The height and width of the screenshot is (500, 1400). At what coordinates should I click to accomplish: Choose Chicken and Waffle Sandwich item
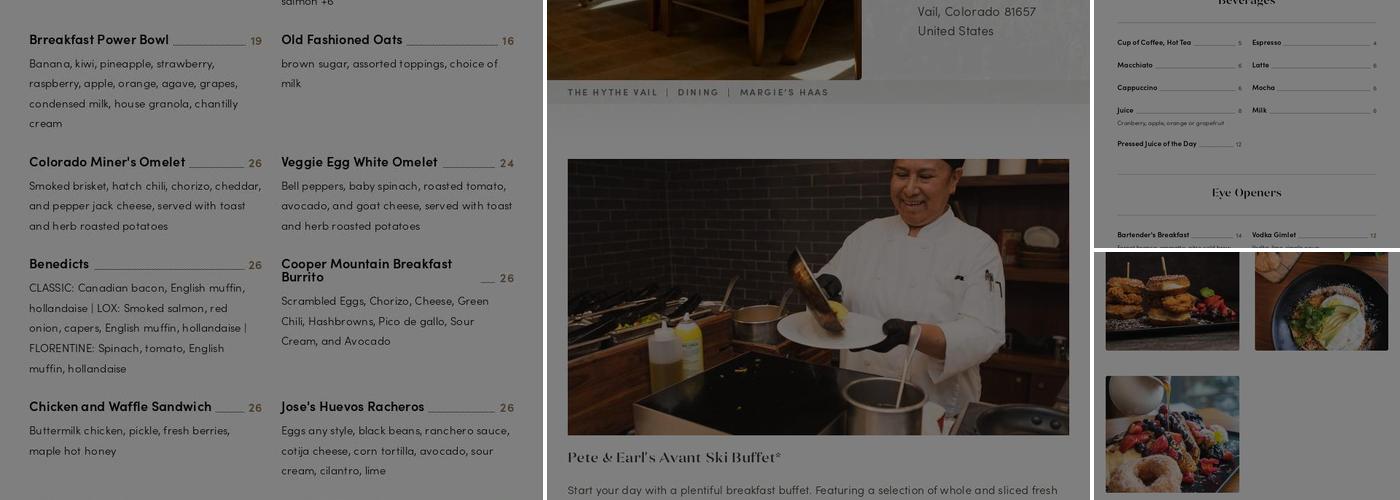[x=120, y=407]
